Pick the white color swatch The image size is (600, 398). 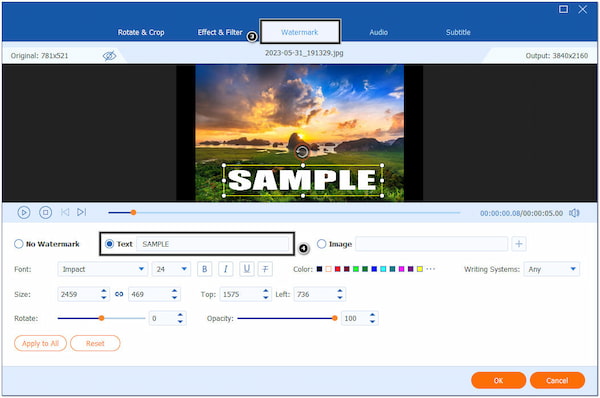[328, 269]
